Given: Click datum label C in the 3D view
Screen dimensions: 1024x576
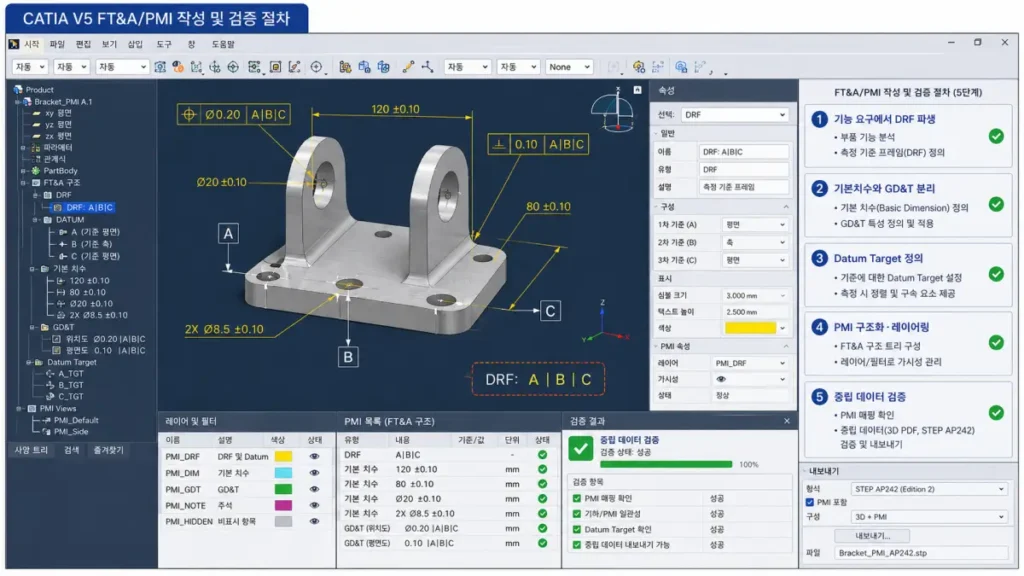Looking at the screenshot, I should click(551, 311).
